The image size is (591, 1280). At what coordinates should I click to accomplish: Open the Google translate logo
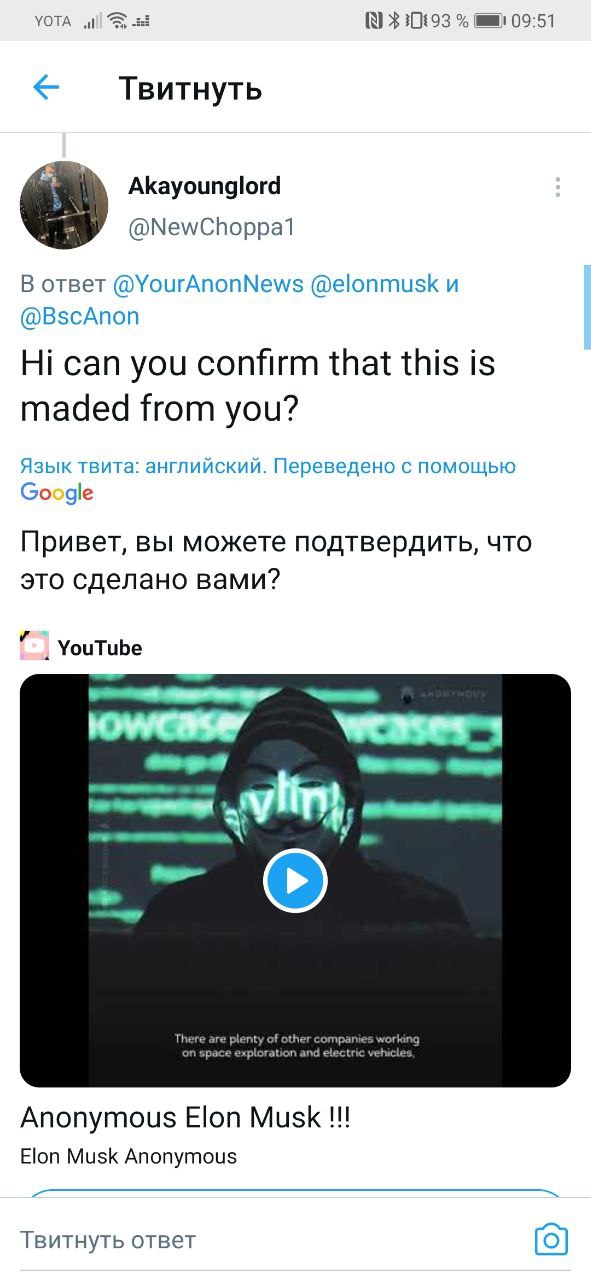[57, 493]
